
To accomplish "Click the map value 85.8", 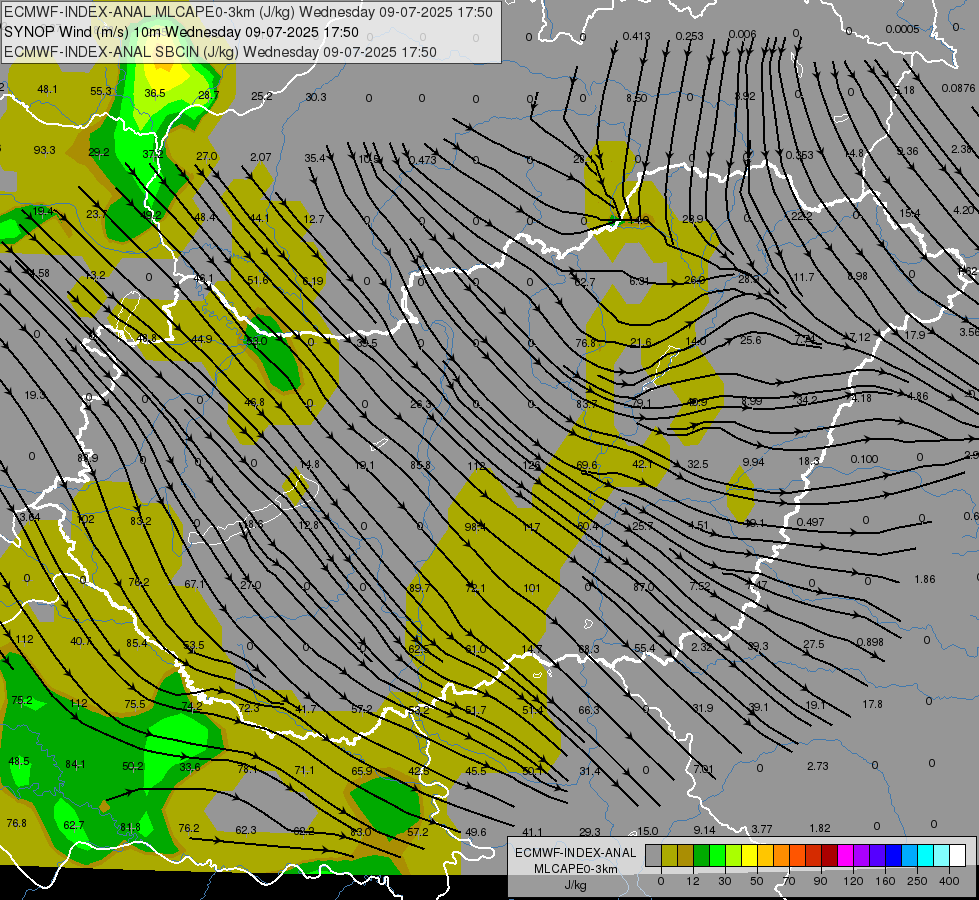I will 421,465.
